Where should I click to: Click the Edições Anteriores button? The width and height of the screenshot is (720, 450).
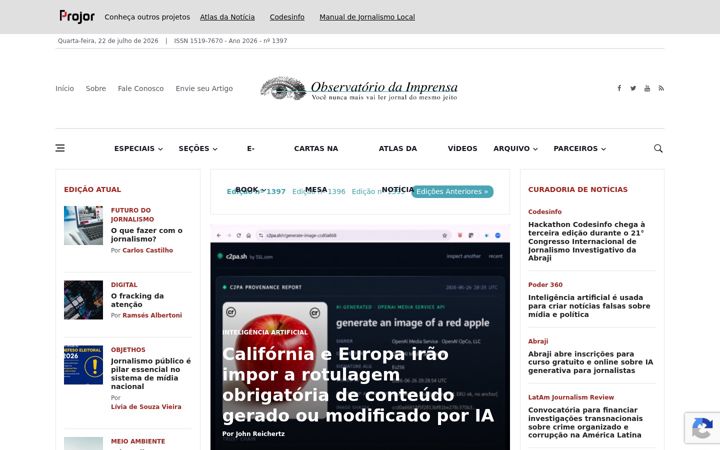point(452,191)
